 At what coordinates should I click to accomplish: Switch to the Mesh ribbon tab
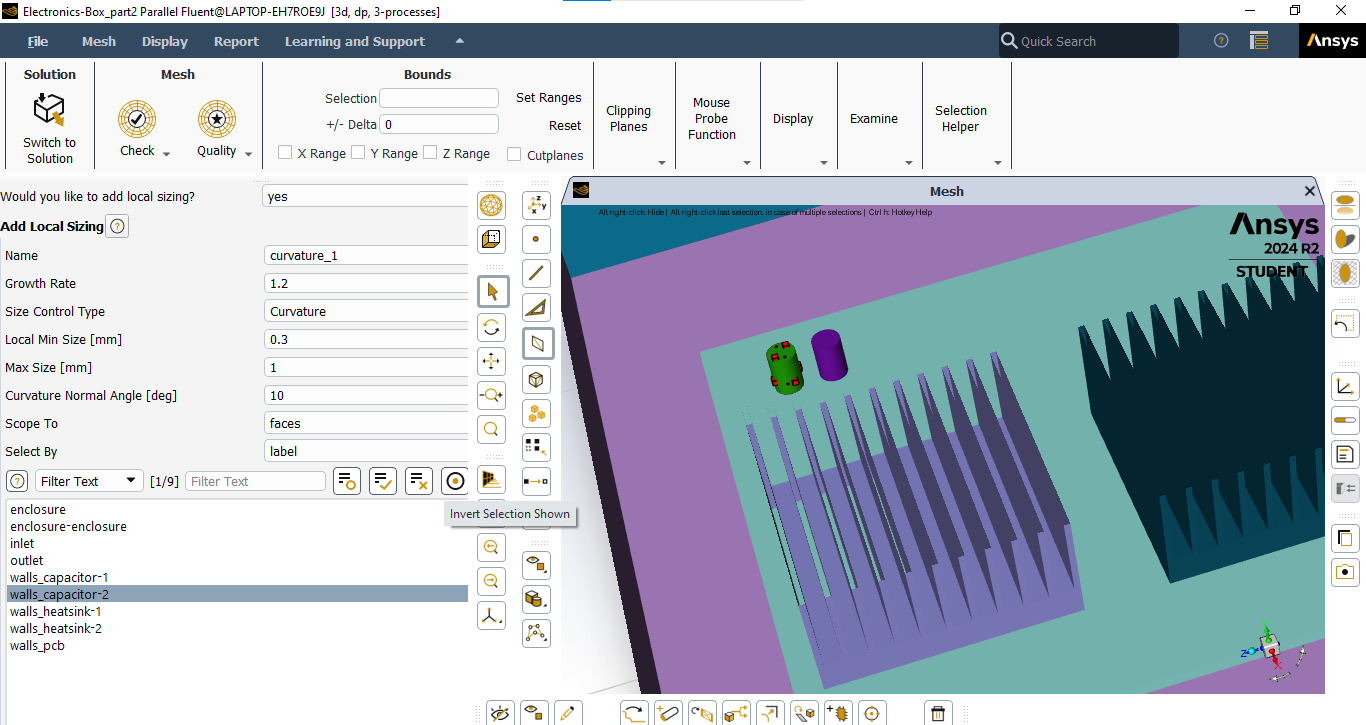coord(99,41)
